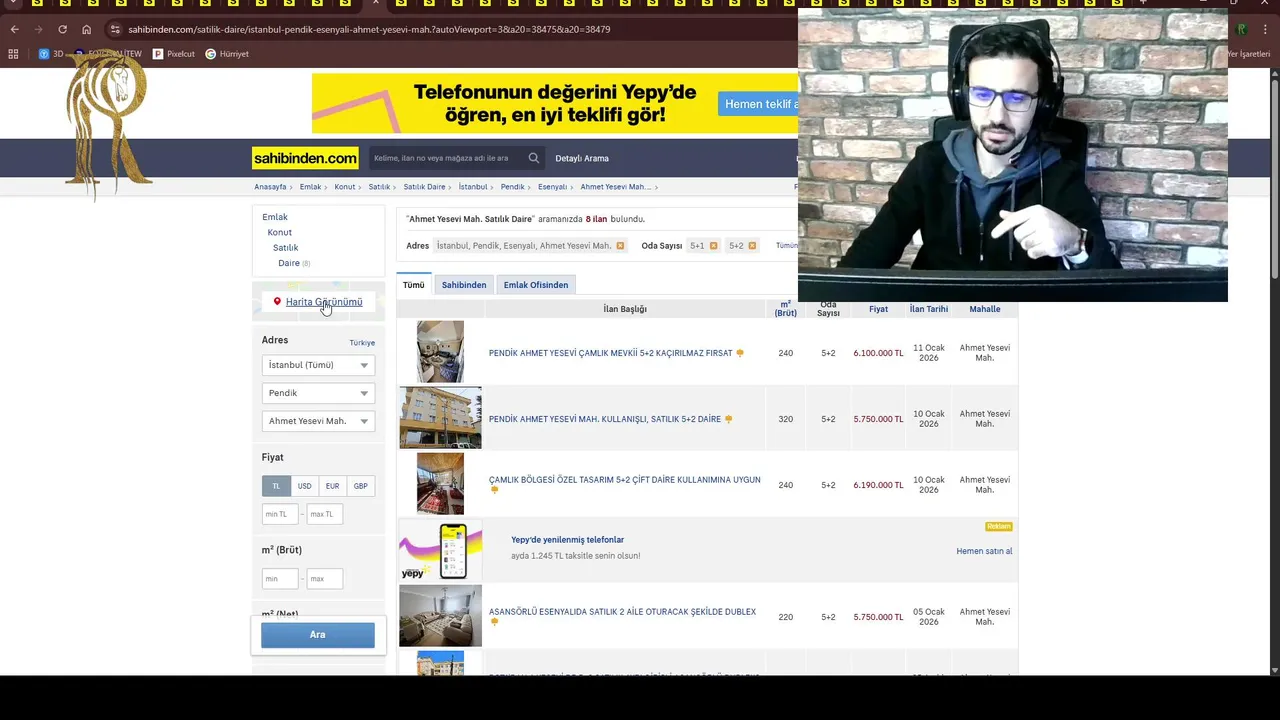
Task: Open ÇAMLIK BÖLGESİ ÖZEL TASARIM listing title
Action: coord(624,480)
